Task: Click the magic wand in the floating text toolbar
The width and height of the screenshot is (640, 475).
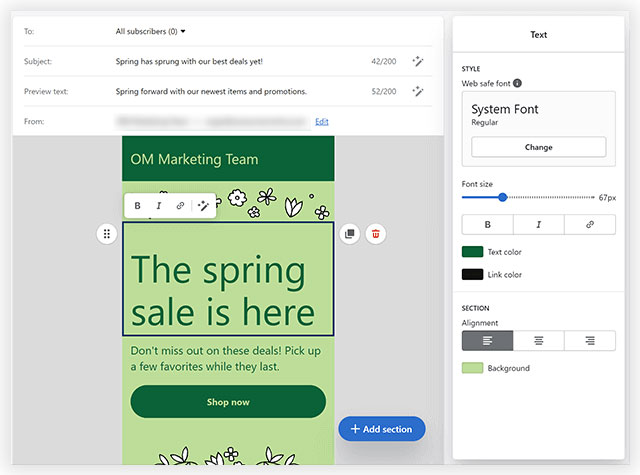Action: 203,206
